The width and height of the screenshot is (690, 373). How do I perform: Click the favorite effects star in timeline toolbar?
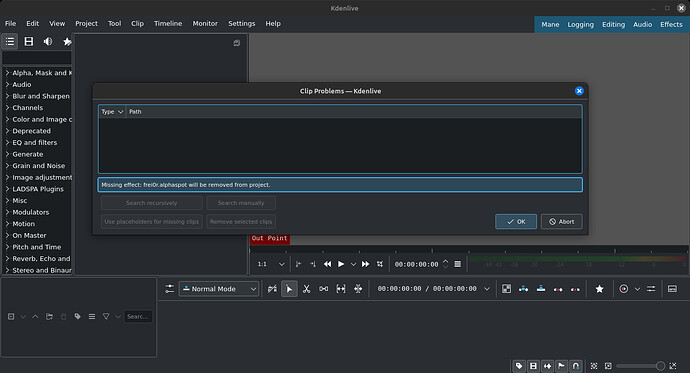pyautogui.click(x=599, y=289)
